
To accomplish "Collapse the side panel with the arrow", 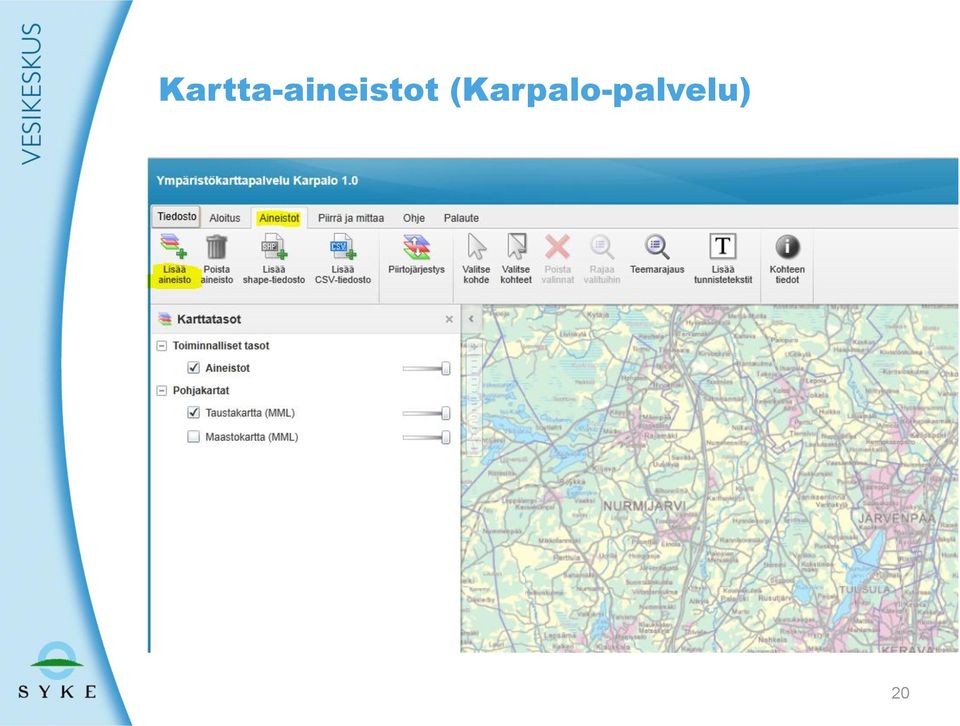I will [471, 319].
